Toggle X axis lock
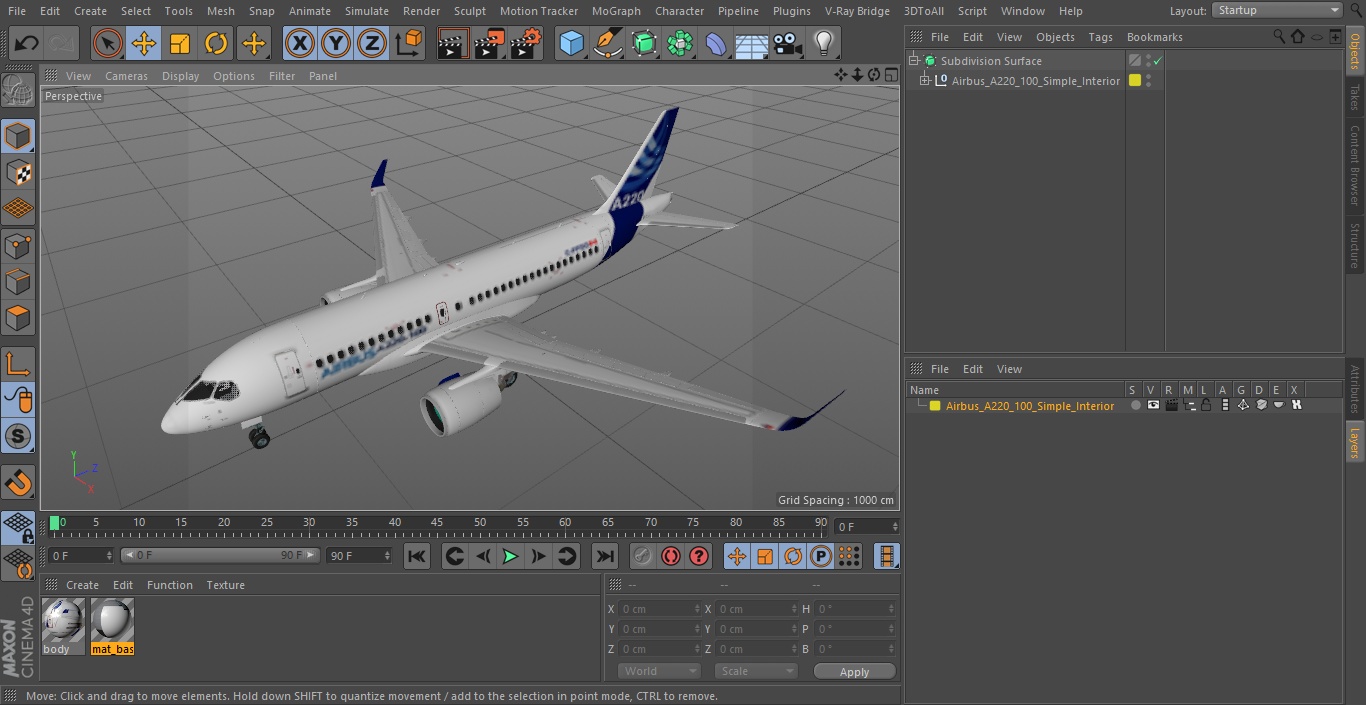Viewport: 1366px width, 705px height. point(299,43)
